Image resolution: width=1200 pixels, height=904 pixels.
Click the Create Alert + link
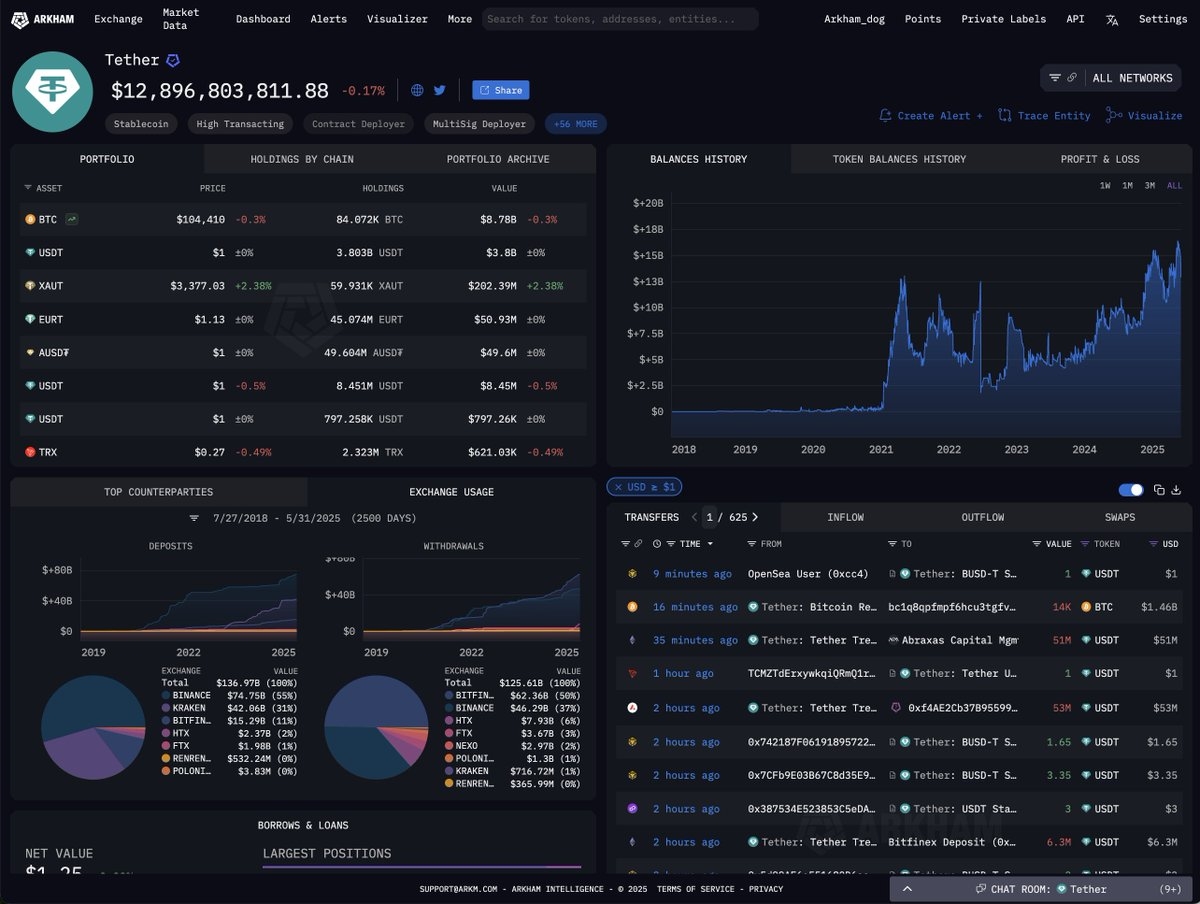coord(930,116)
